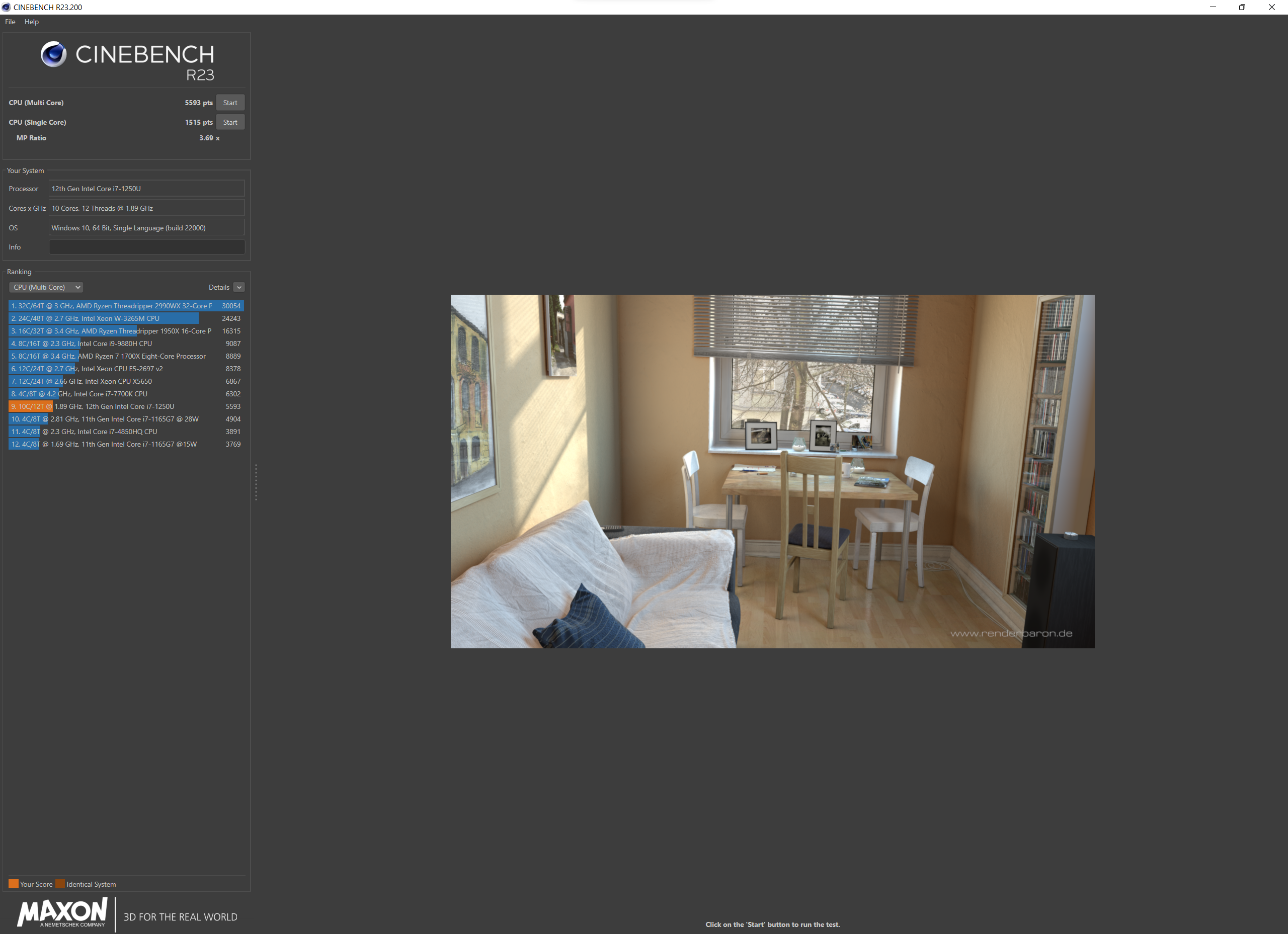Click the Cinebench title bar app icon

pos(6,8)
